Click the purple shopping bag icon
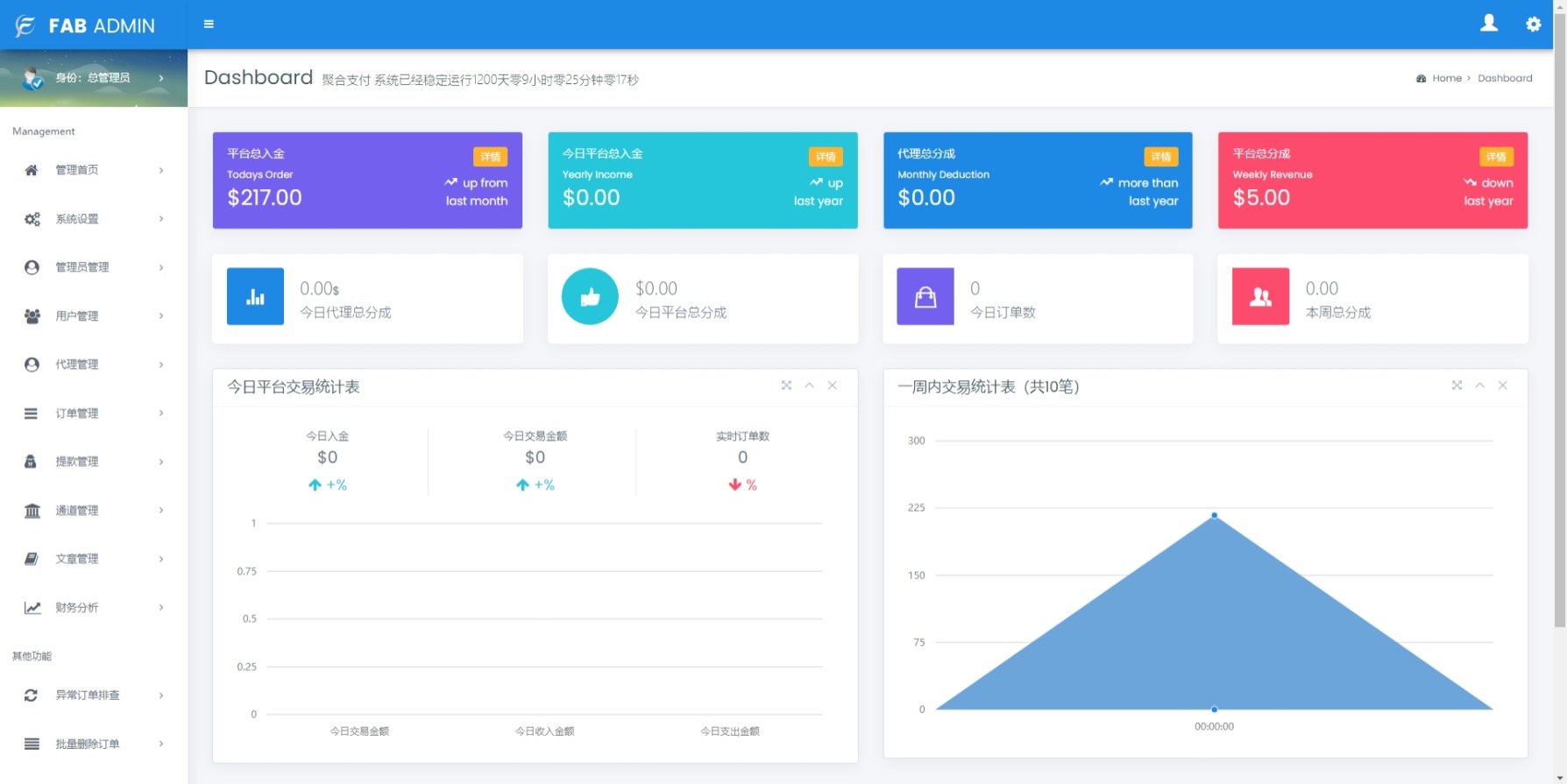Viewport: 1567px width, 784px height. [925, 297]
